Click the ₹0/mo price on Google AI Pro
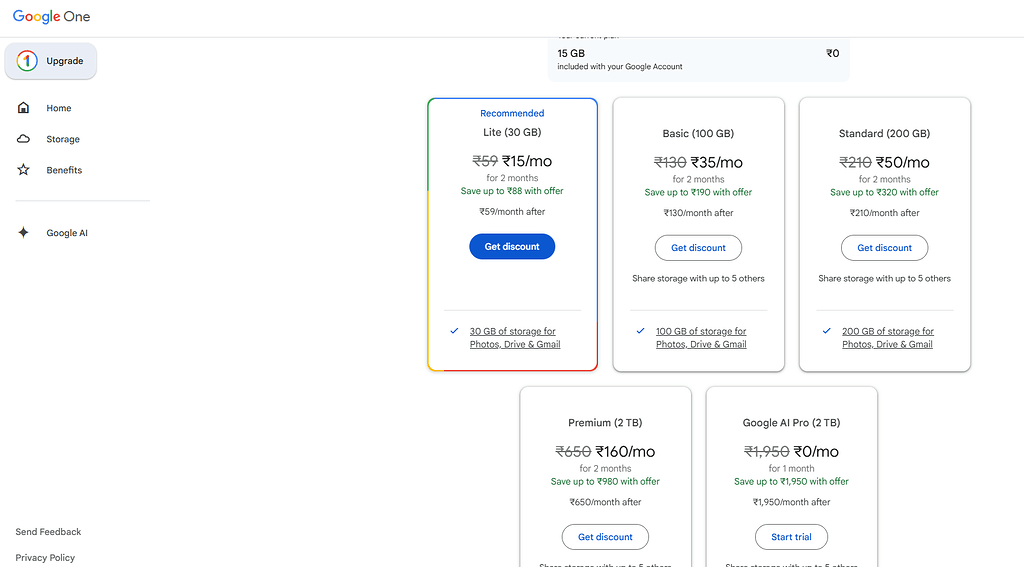Viewport: 1024px width, 567px height. pos(816,451)
